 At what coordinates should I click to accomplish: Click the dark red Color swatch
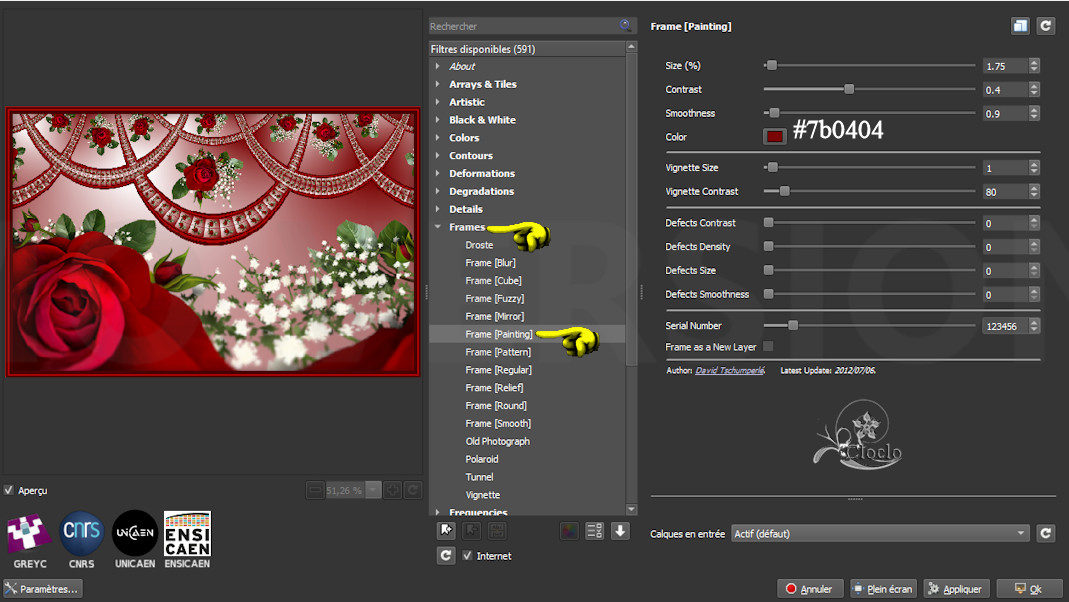click(x=775, y=137)
